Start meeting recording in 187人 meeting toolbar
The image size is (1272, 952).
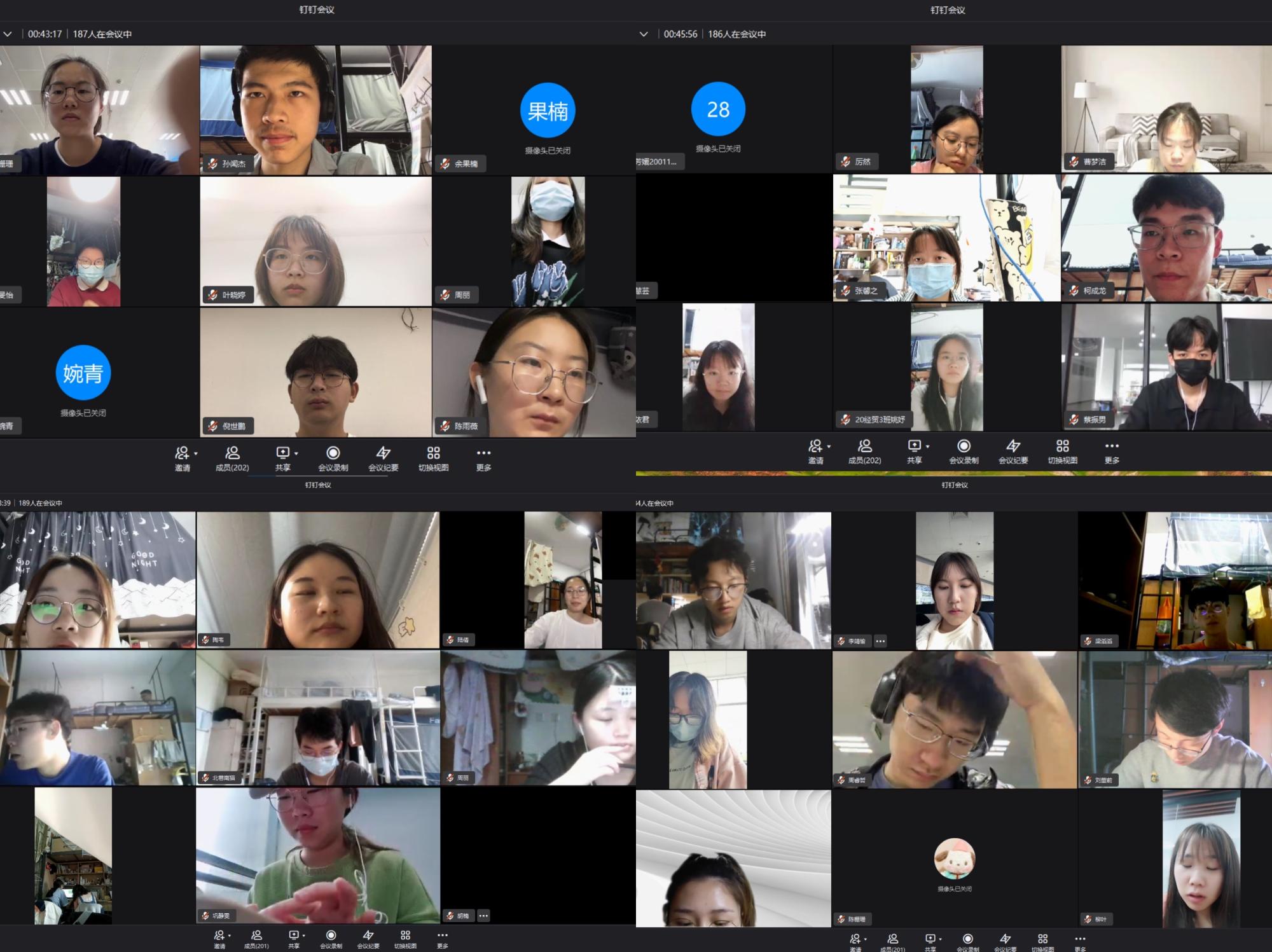(333, 453)
